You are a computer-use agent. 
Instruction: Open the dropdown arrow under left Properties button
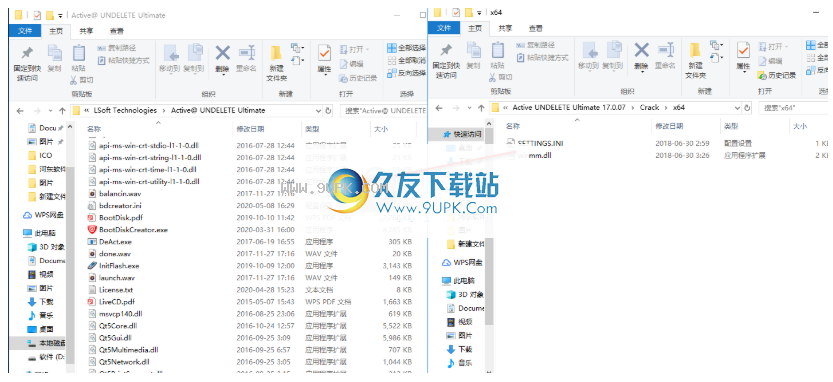point(325,74)
